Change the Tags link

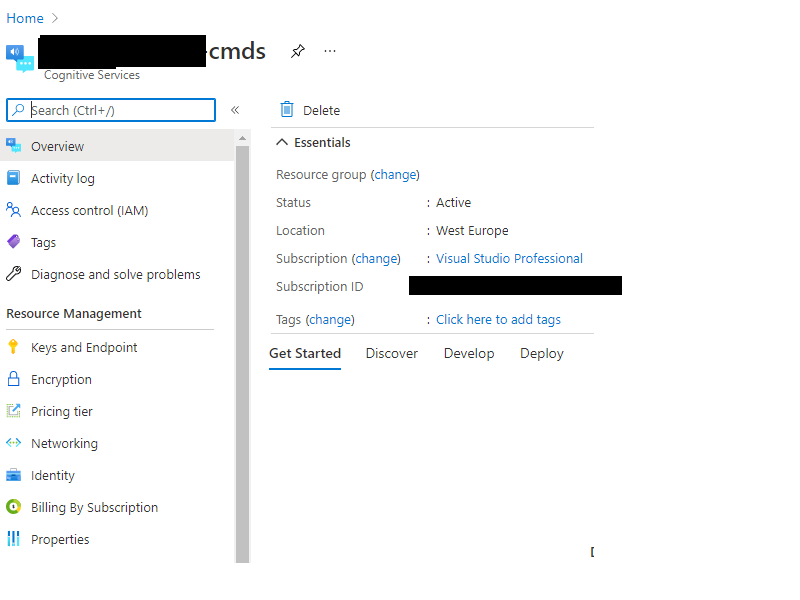click(x=330, y=319)
